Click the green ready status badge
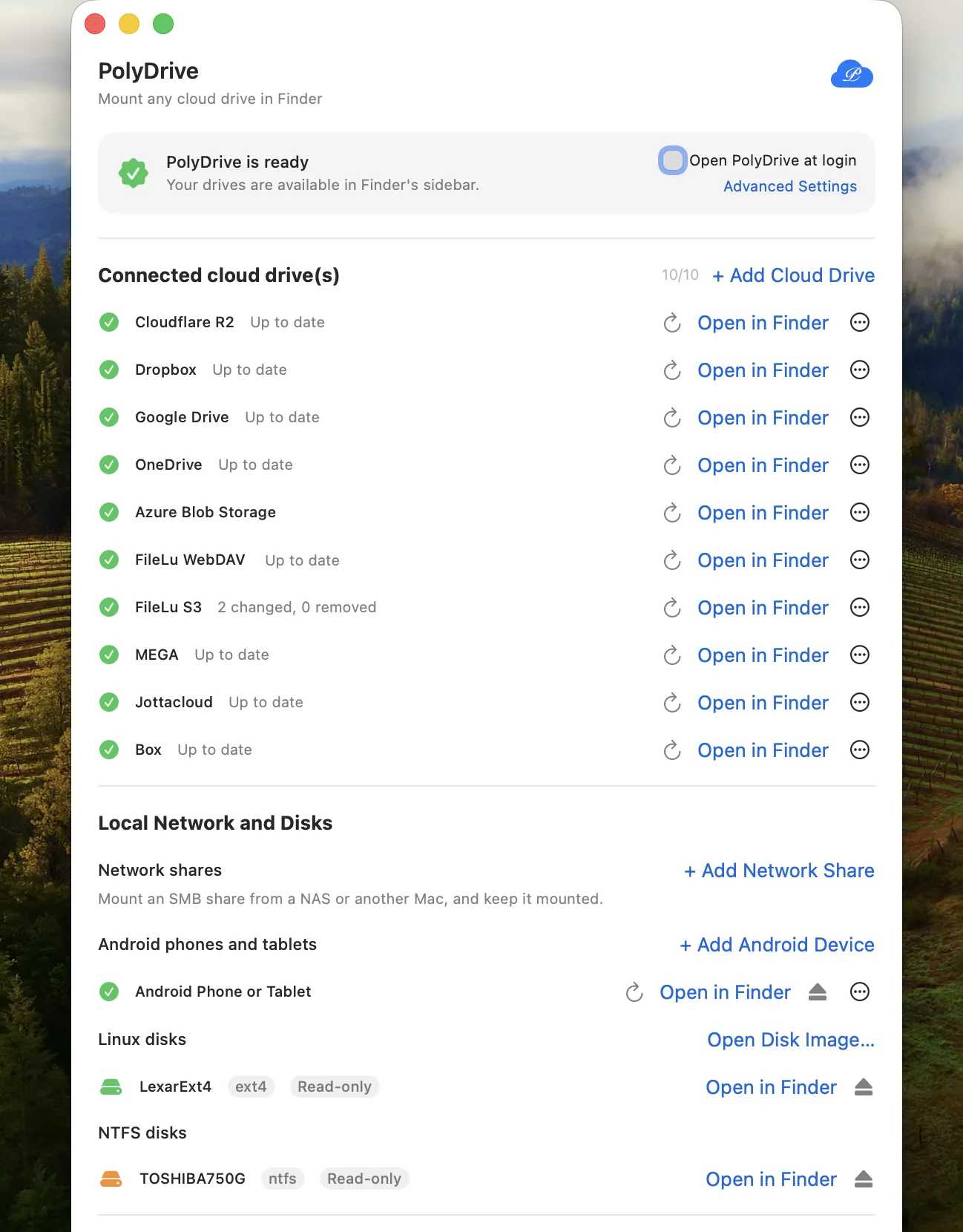Viewport: 963px width, 1232px height. point(134,174)
